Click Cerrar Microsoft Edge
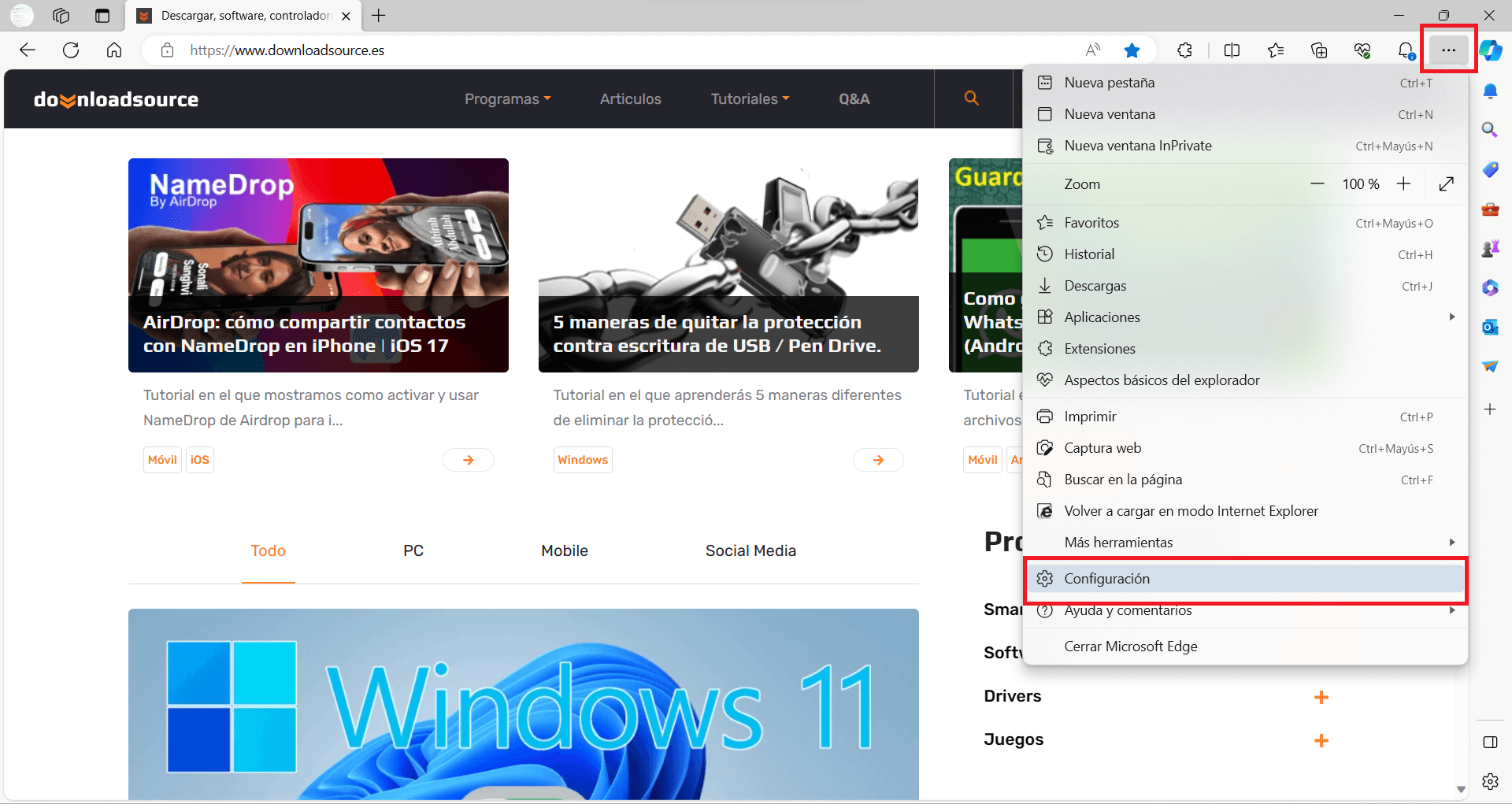Screen dimensions: 1512x804 (x=1245, y=647)
